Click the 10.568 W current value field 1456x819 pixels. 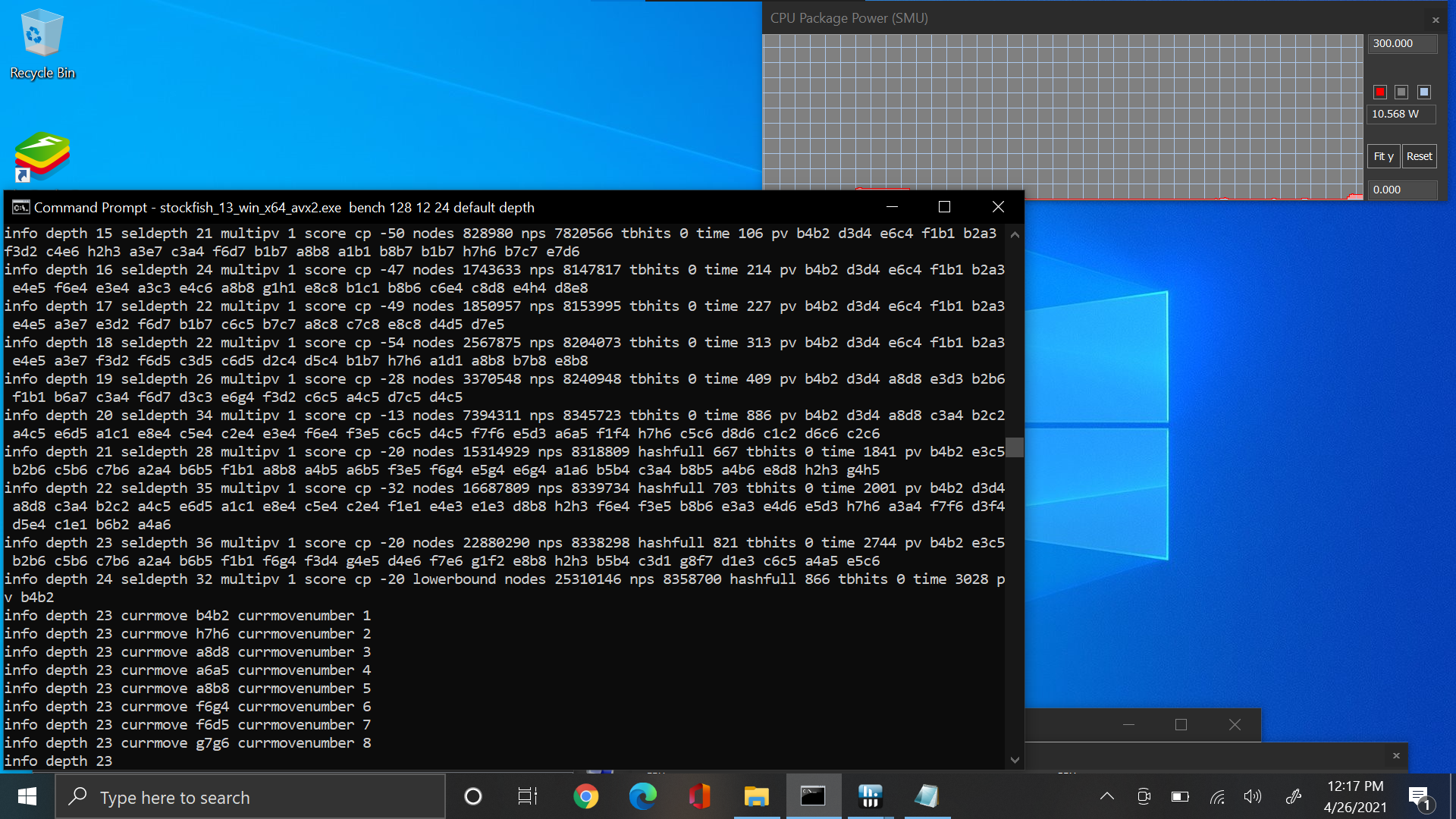tap(1402, 114)
